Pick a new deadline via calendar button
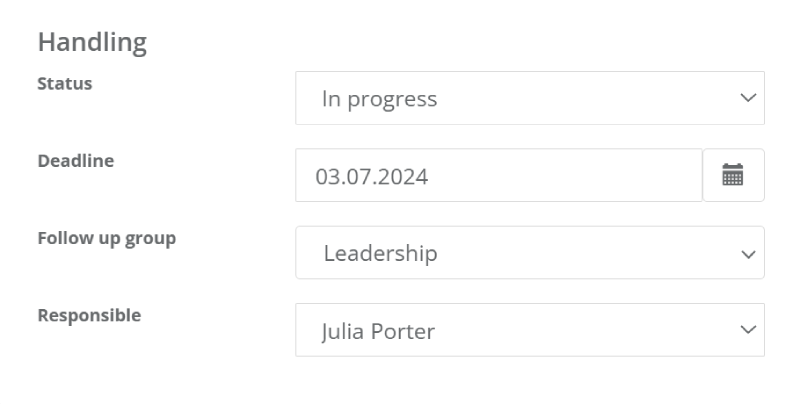Viewport: 800px width, 404px height. (733, 175)
